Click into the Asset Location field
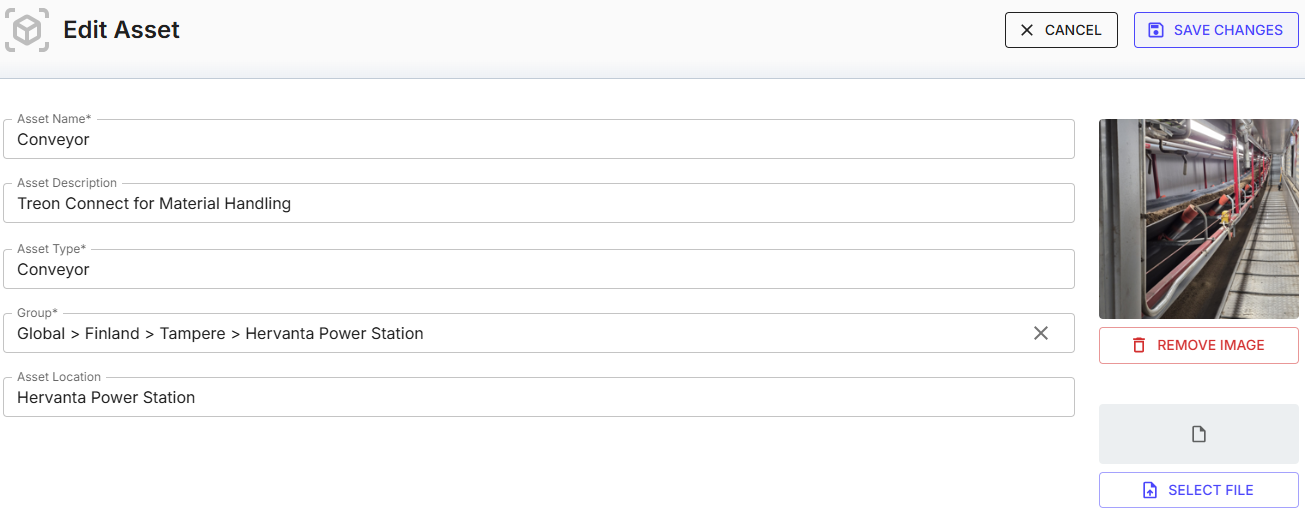Image resolution: width=1305 pixels, height=517 pixels. pyautogui.click(x=538, y=398)
